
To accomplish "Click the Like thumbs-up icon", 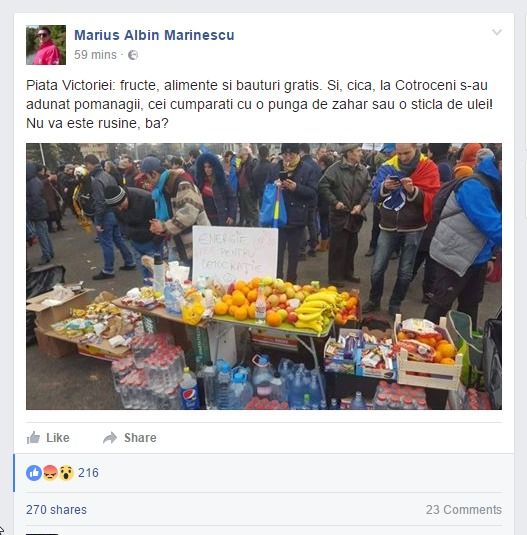I will coord(33,437).
